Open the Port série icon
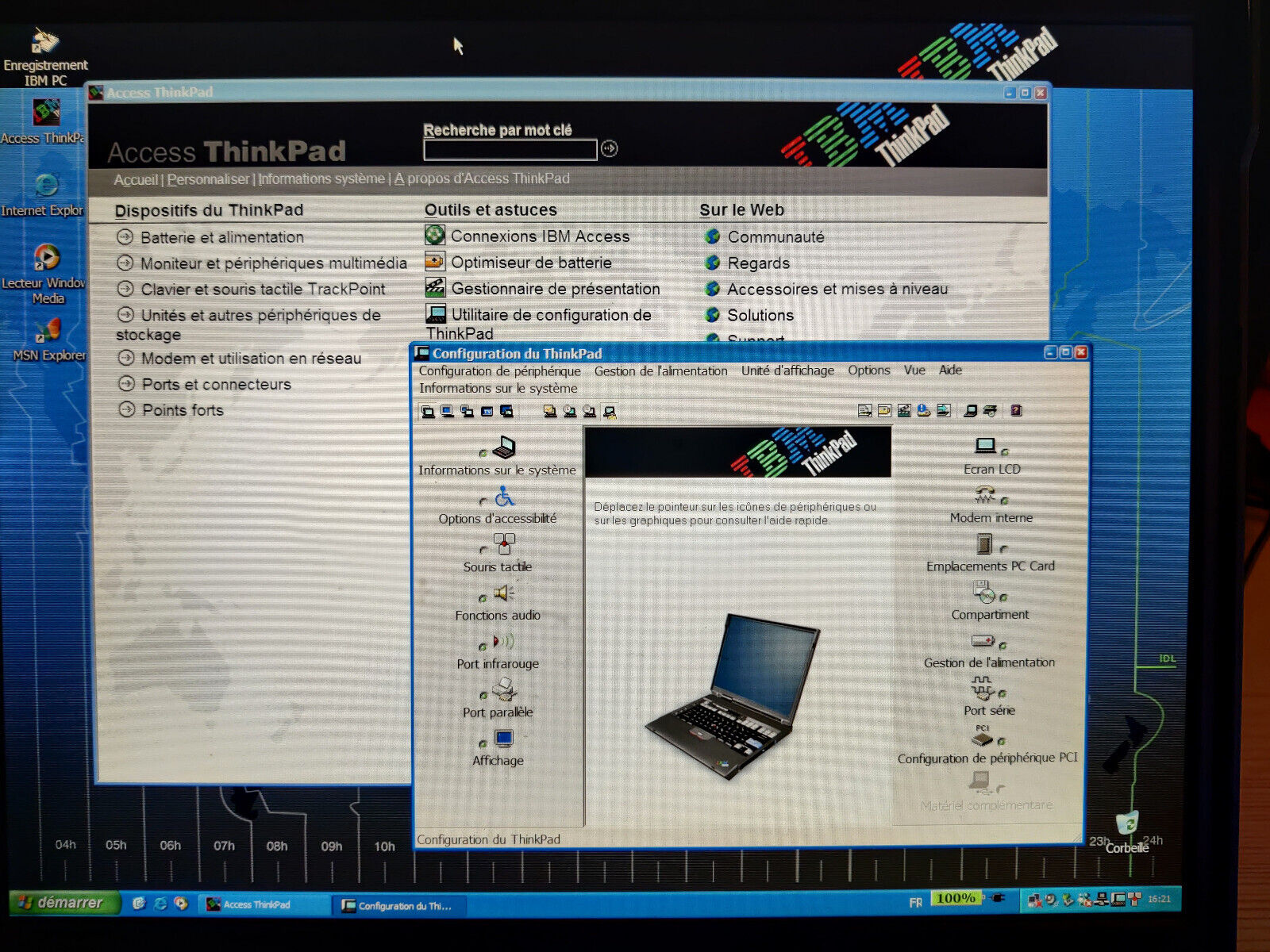 coord(983,687)
